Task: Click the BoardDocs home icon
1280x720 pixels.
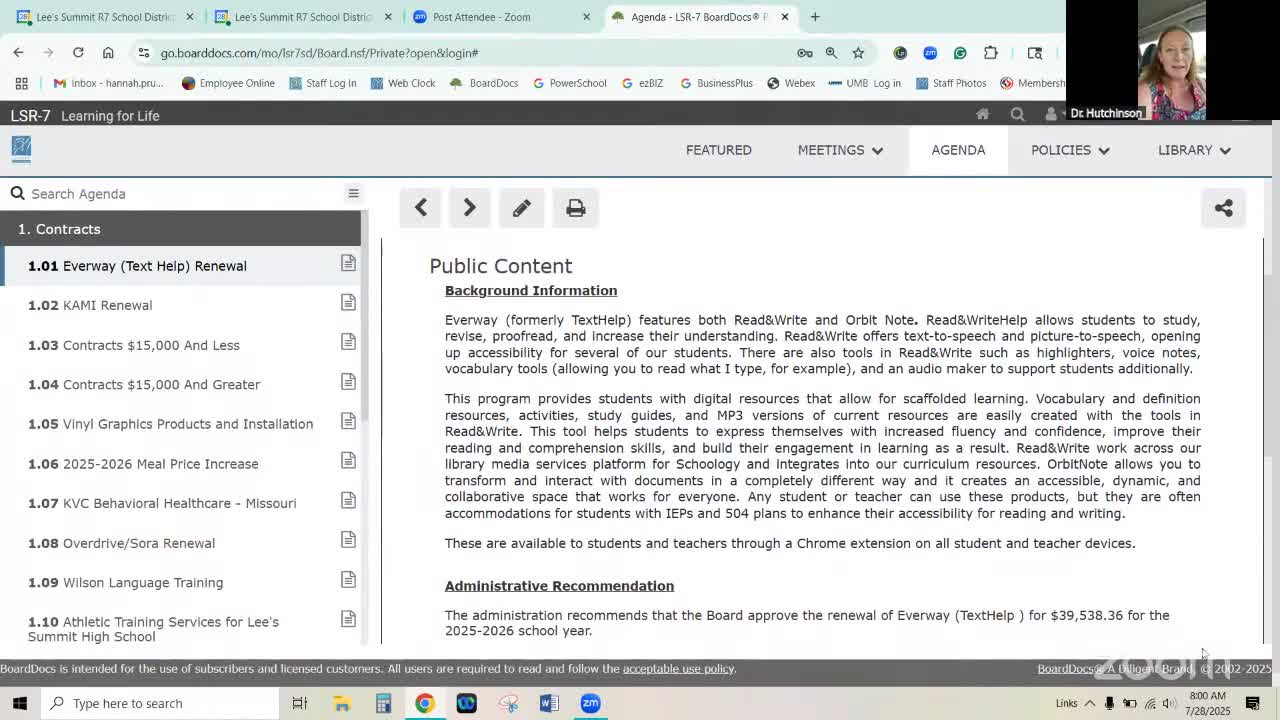Action: (x=982, y=115)
